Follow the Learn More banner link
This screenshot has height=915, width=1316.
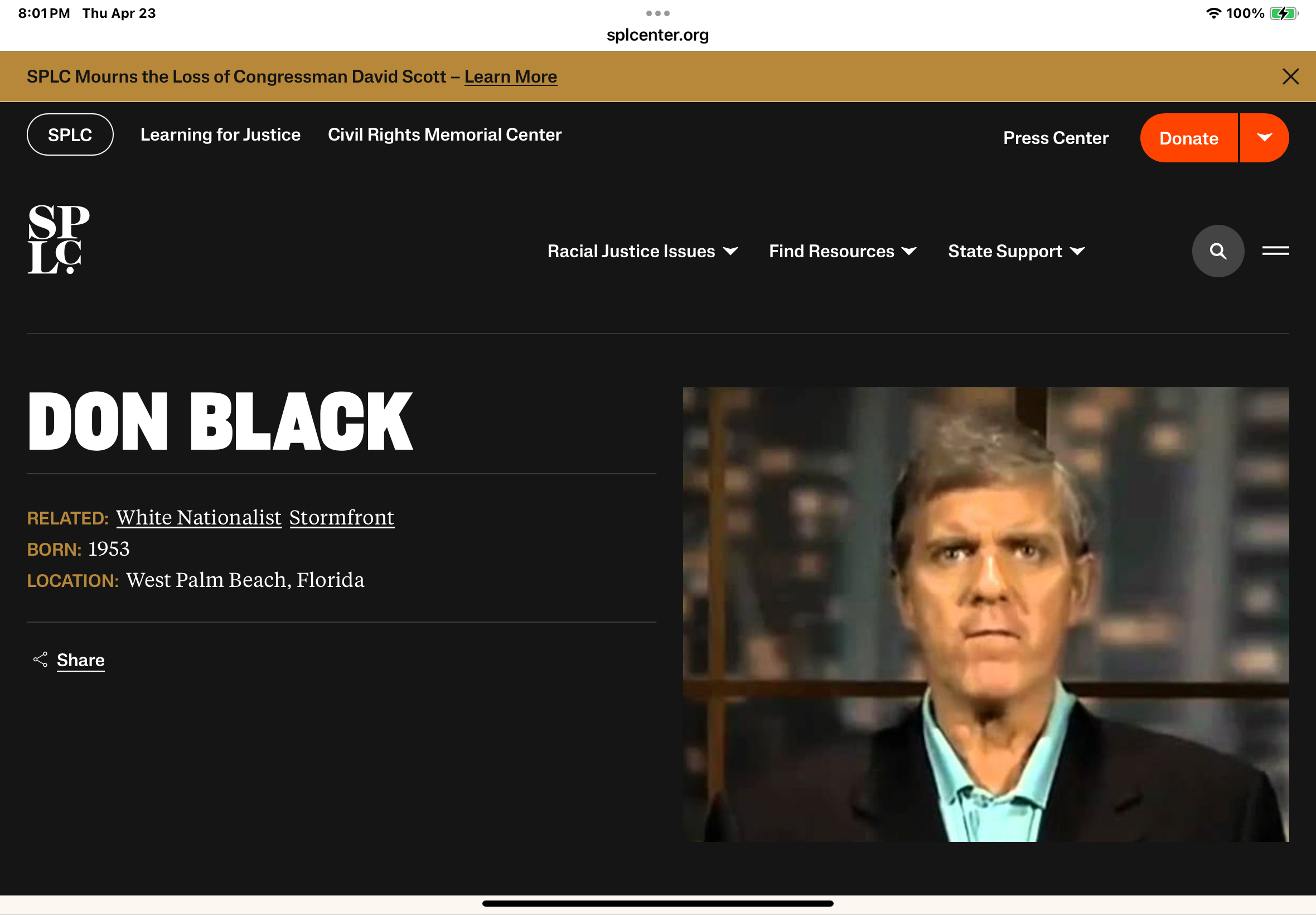pyautogui.click(x=510, y=77)
